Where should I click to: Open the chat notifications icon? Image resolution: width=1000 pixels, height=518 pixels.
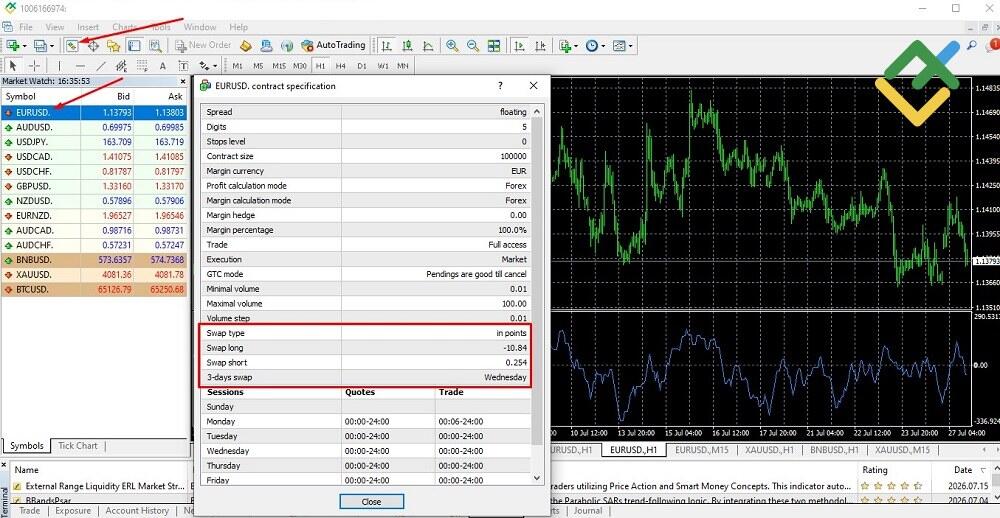click(992, 45)
